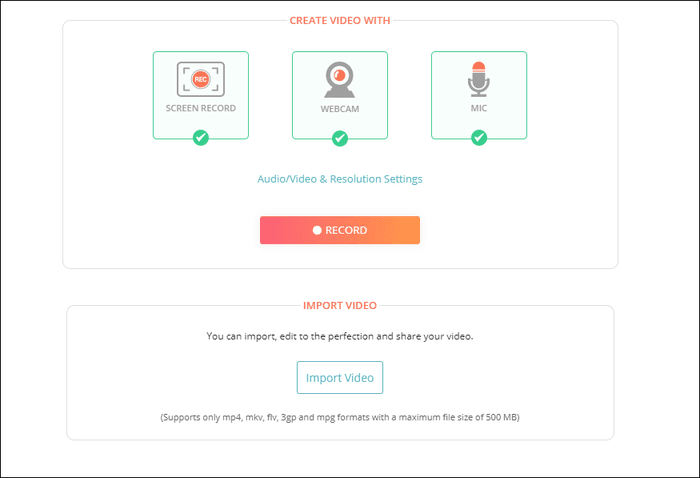Click the microphone icon
This screenshot has width=700, height=478.
click(x=479, y=79)
